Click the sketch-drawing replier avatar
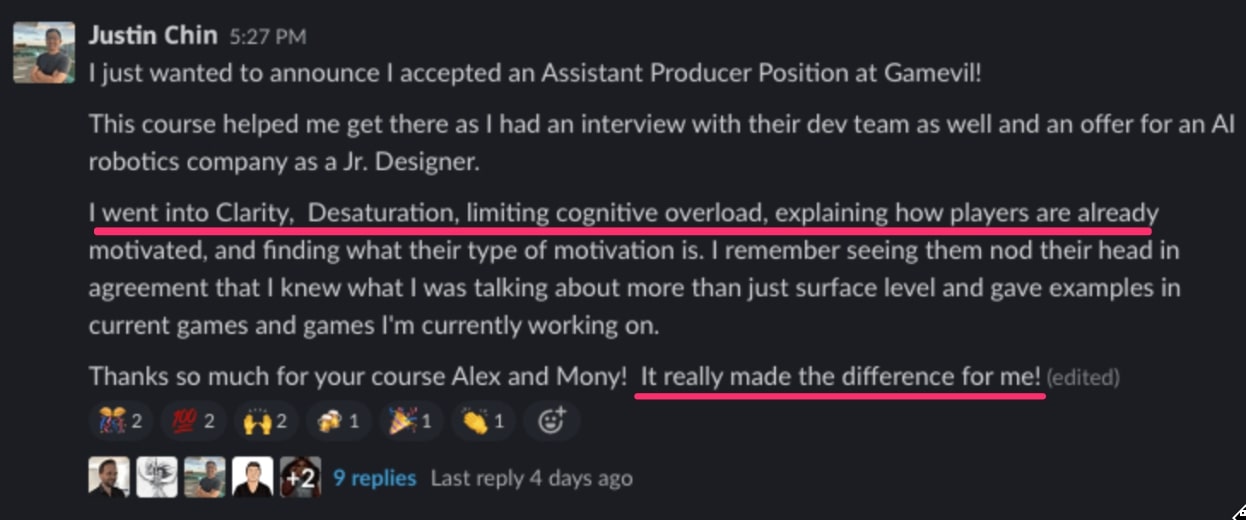The image size is (1246, 520). pyautogui.click(x=157, y=478)
